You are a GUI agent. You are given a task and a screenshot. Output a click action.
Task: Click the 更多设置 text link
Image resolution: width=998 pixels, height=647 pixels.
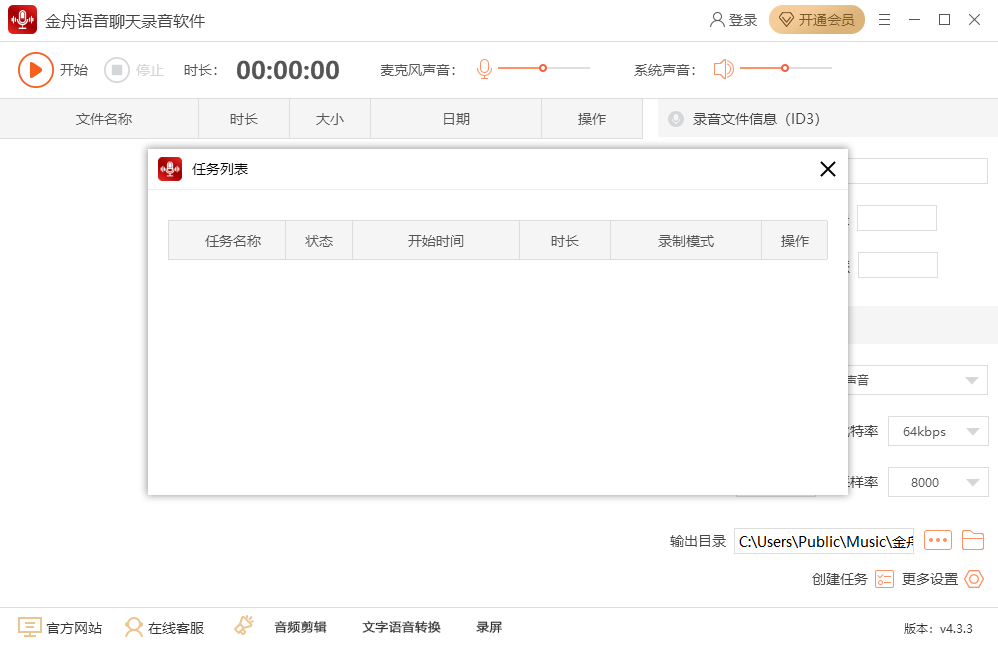coord(930,579)
